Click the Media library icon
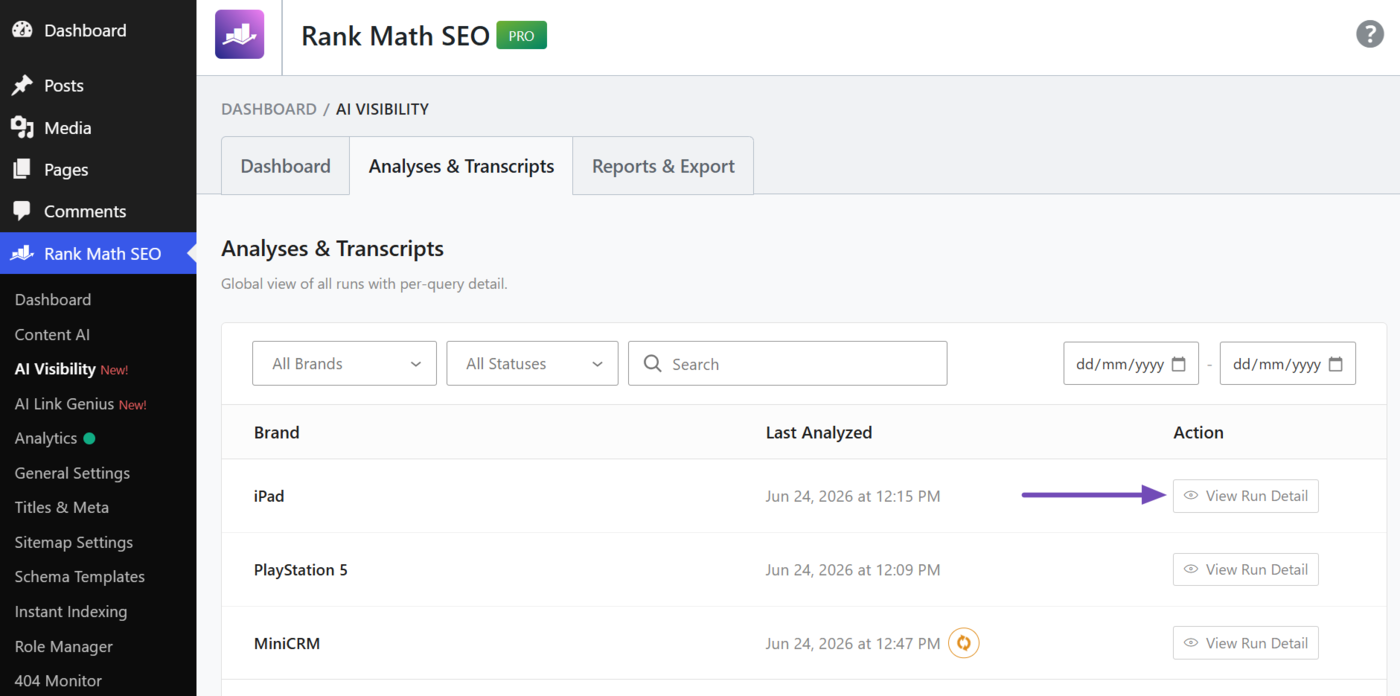 (x=22, y=128)
